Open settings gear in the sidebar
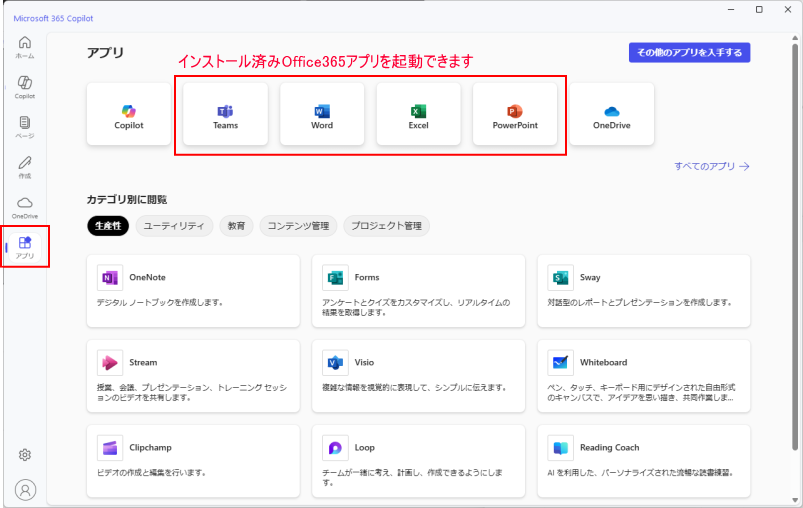The width and height of the screenshot is (803, 508). [x=25, y=455]
